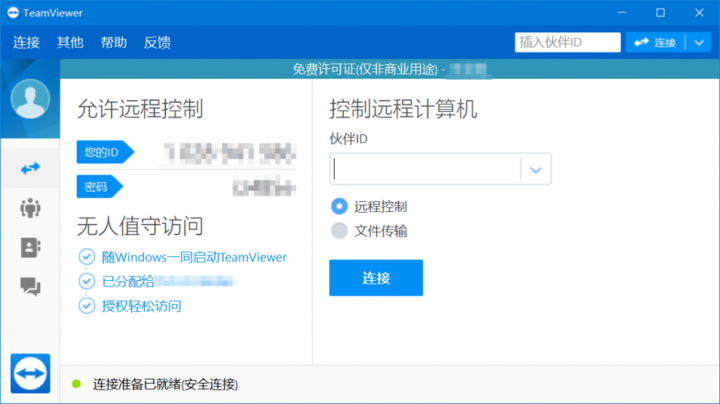Image resolution: width=720 pixels, height=404 pixels.
Task: Open the Chat sidebar icon
Action: pos(30,286)
